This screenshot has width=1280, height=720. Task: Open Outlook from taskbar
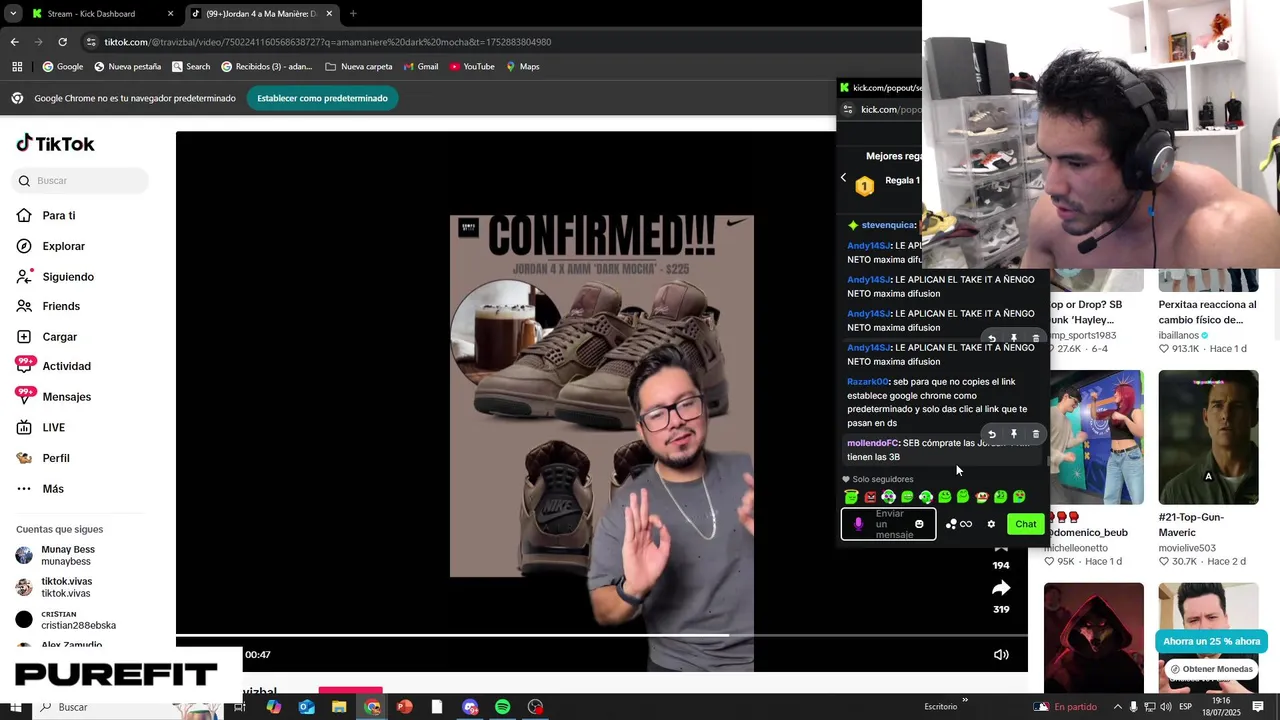[306, 707]
